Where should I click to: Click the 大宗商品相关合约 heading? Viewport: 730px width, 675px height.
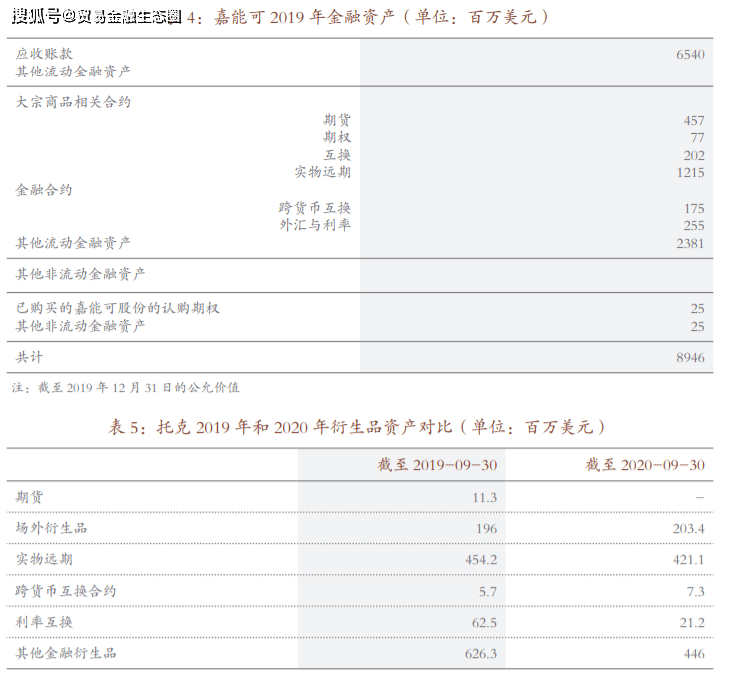coord(73,102)
